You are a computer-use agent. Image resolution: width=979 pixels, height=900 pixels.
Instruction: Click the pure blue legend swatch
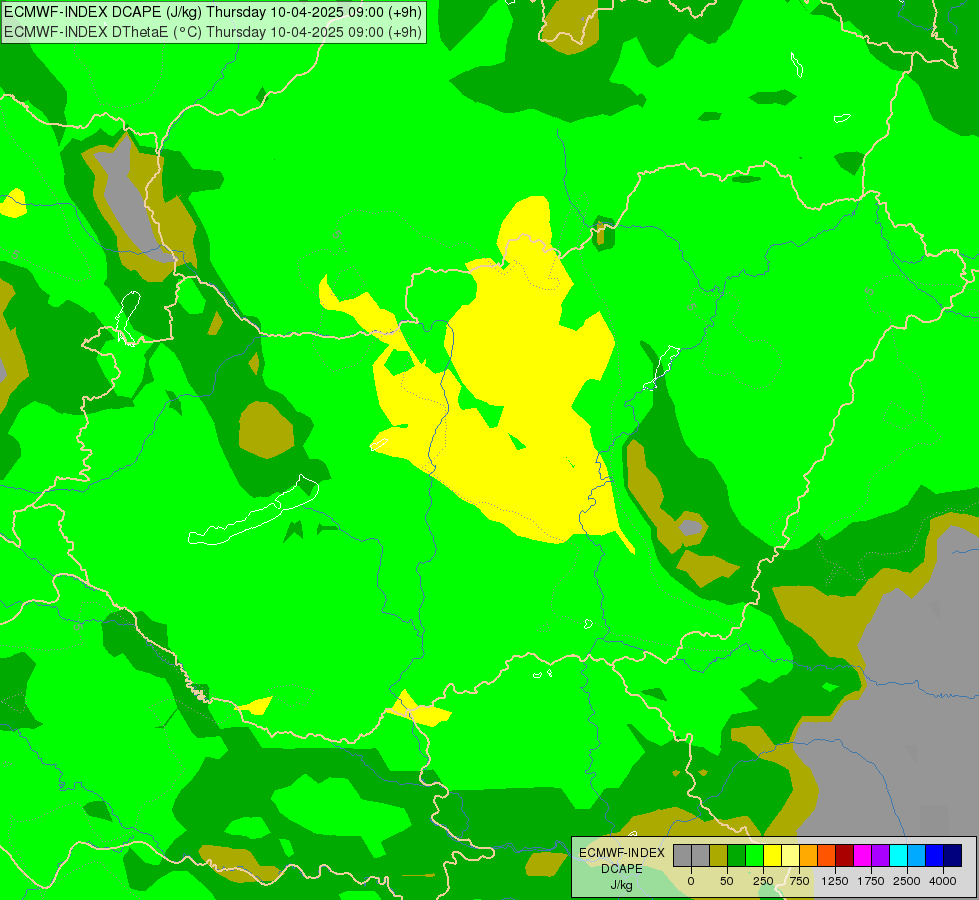(x=935, y=856)
